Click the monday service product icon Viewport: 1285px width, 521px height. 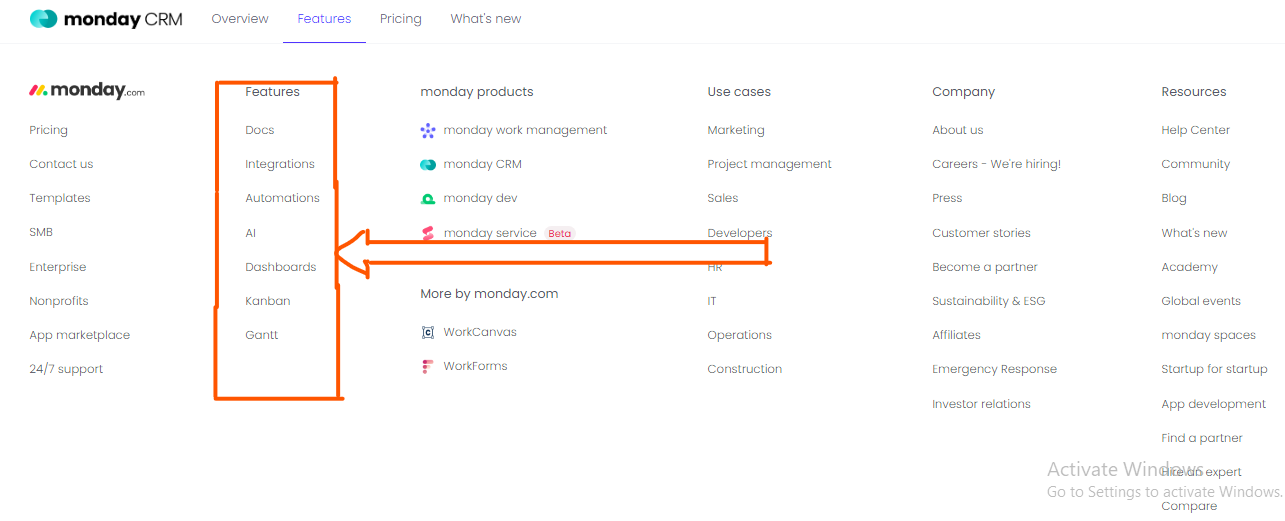point(428,233)
